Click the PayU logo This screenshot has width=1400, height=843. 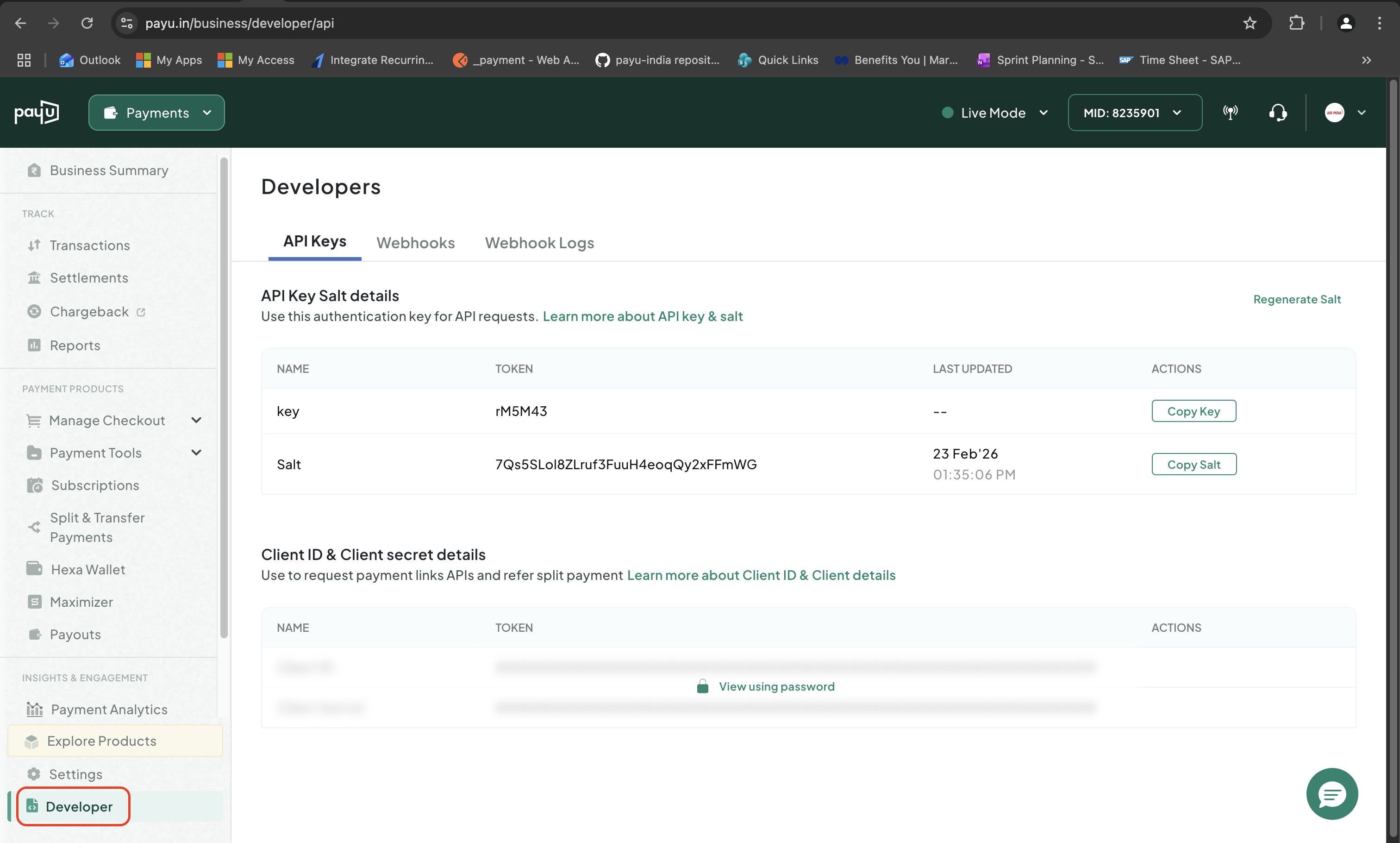click(x=36, y=113)
